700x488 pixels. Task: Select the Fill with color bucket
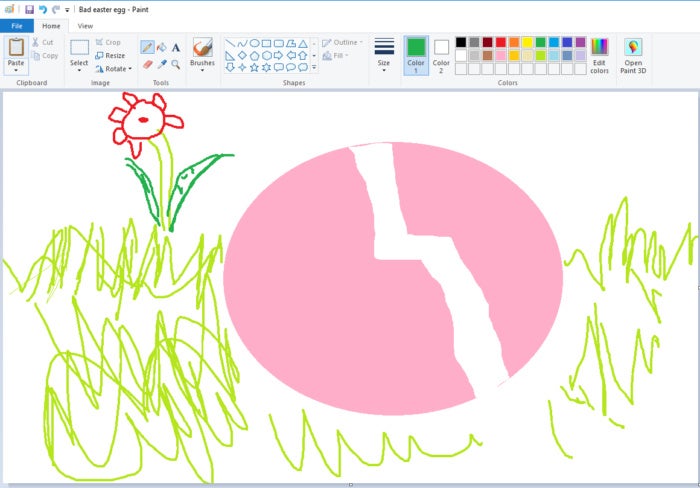pyautogui.click(x=162, y=46)
